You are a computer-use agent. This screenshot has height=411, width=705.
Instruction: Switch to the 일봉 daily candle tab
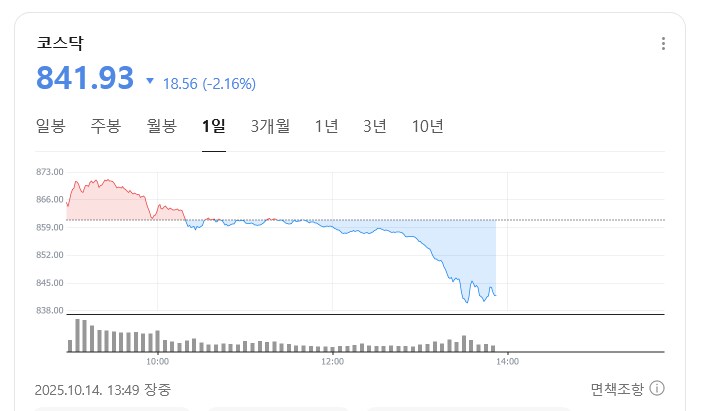pos(50,126)
